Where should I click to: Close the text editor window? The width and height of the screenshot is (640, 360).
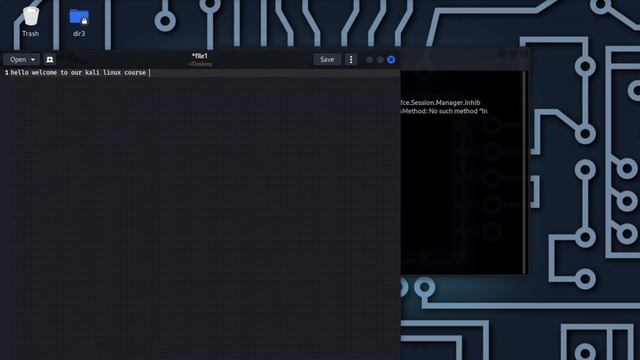click(391, 60)
